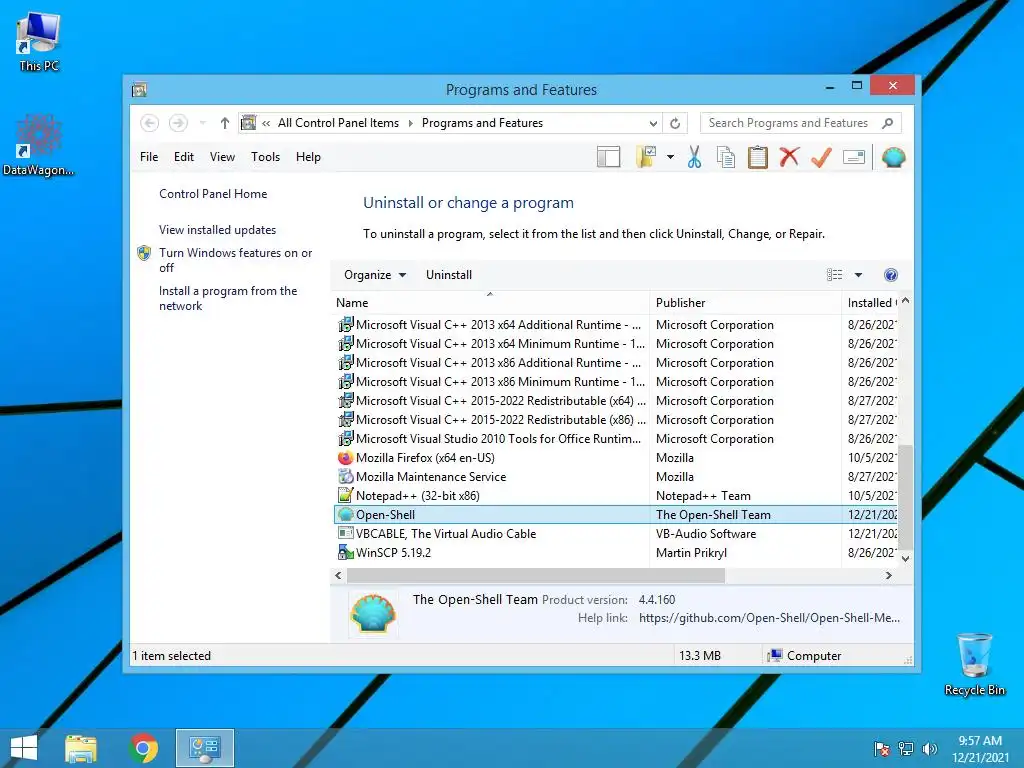Open the More view options dropdown arrow

click(x=858, y=275)
